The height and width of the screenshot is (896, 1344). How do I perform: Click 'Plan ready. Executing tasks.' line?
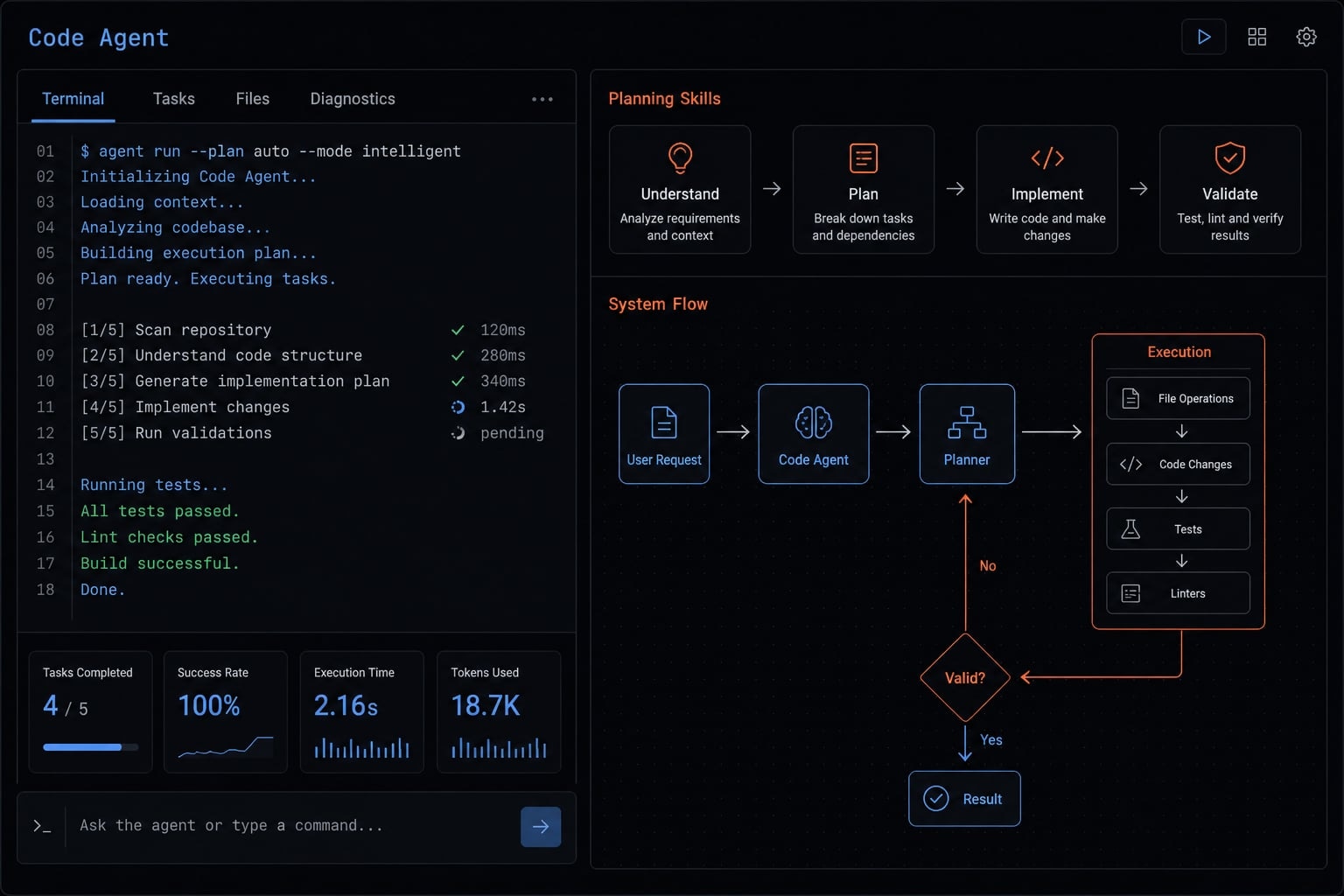(x=208, y=279)
